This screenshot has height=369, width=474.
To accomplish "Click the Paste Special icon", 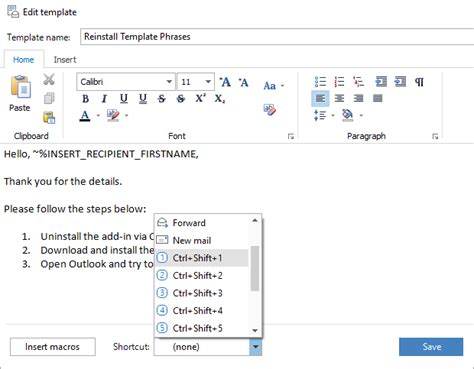I will (x=49, y=118).
